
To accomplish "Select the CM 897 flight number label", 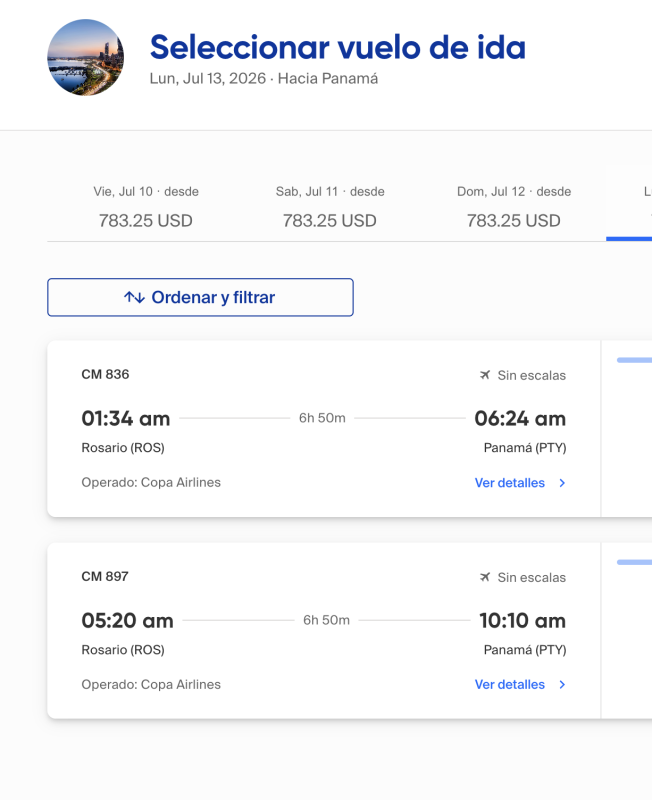I will click(x=105, y=576).
